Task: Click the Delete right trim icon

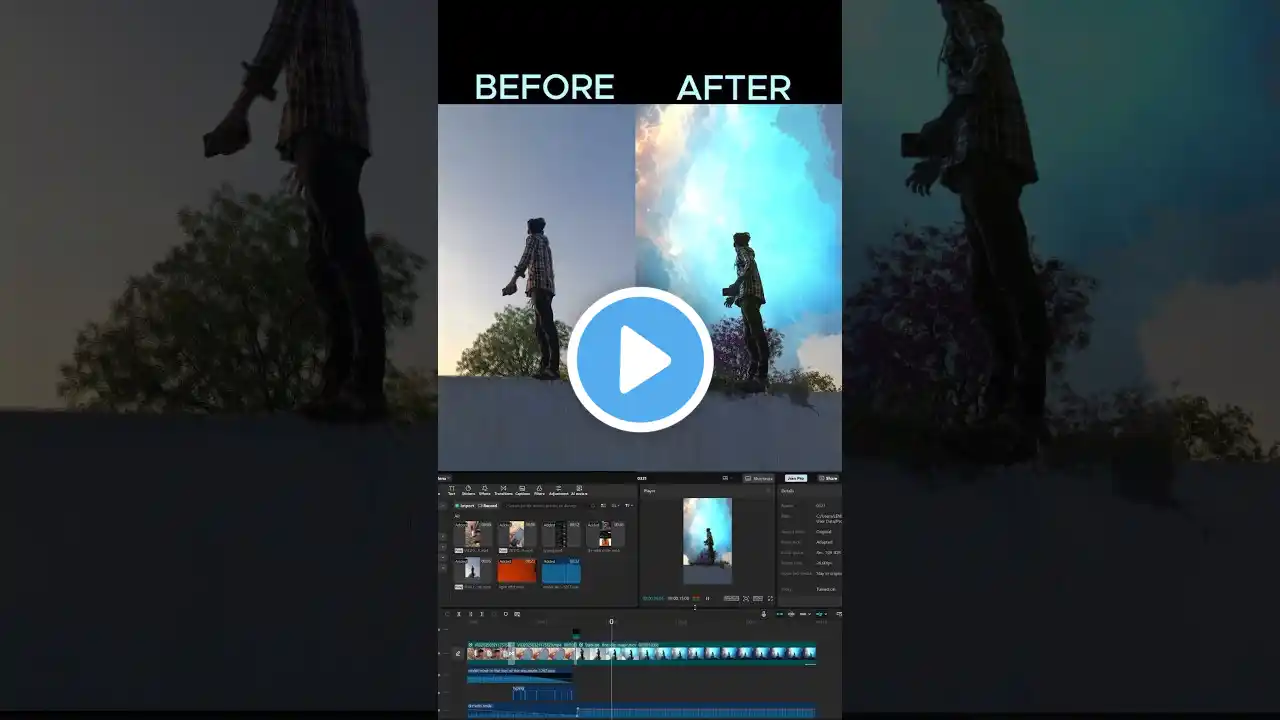Action: 482,614
